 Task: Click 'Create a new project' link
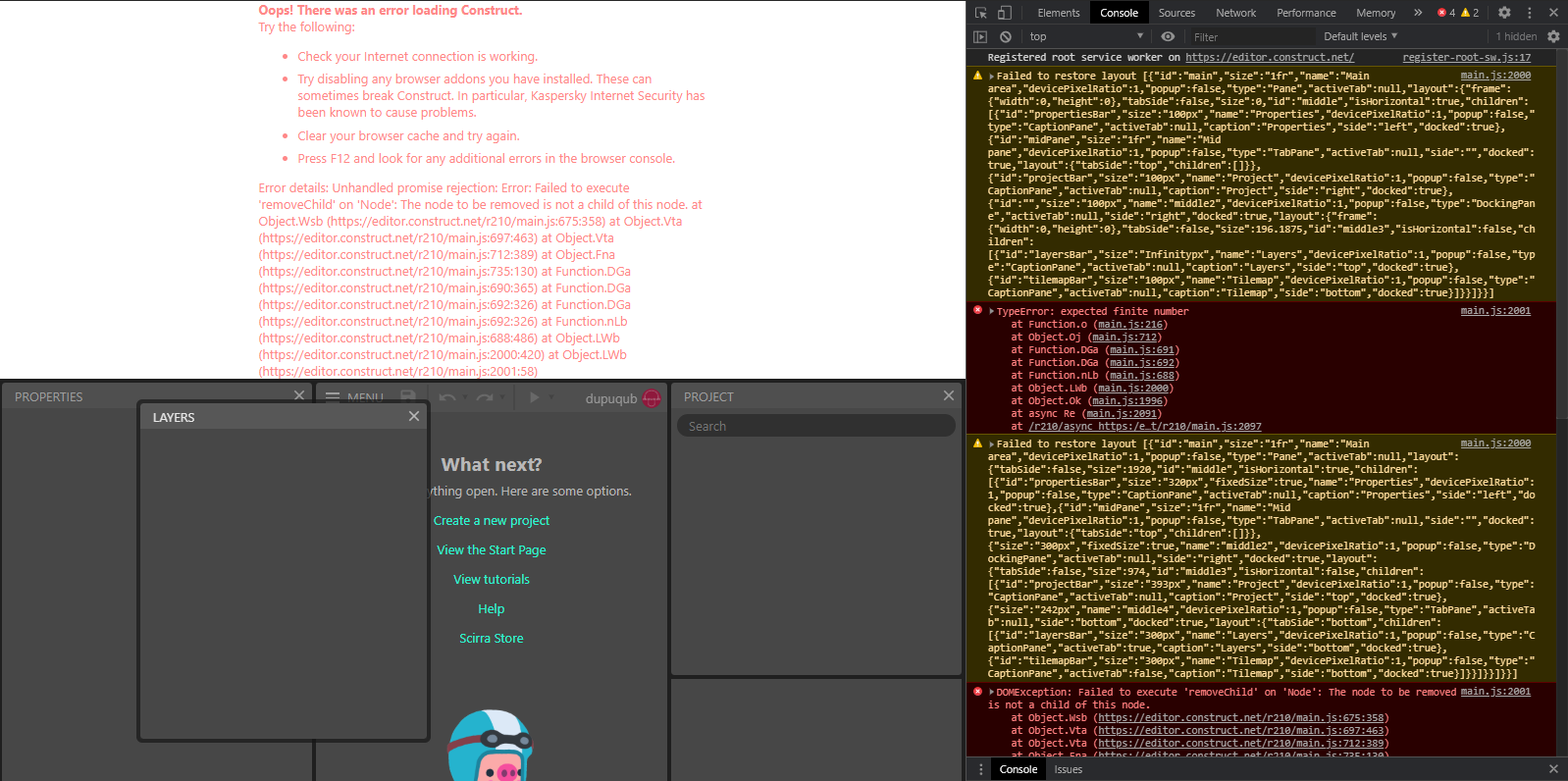pyautogui.click(x=492, y=521)
